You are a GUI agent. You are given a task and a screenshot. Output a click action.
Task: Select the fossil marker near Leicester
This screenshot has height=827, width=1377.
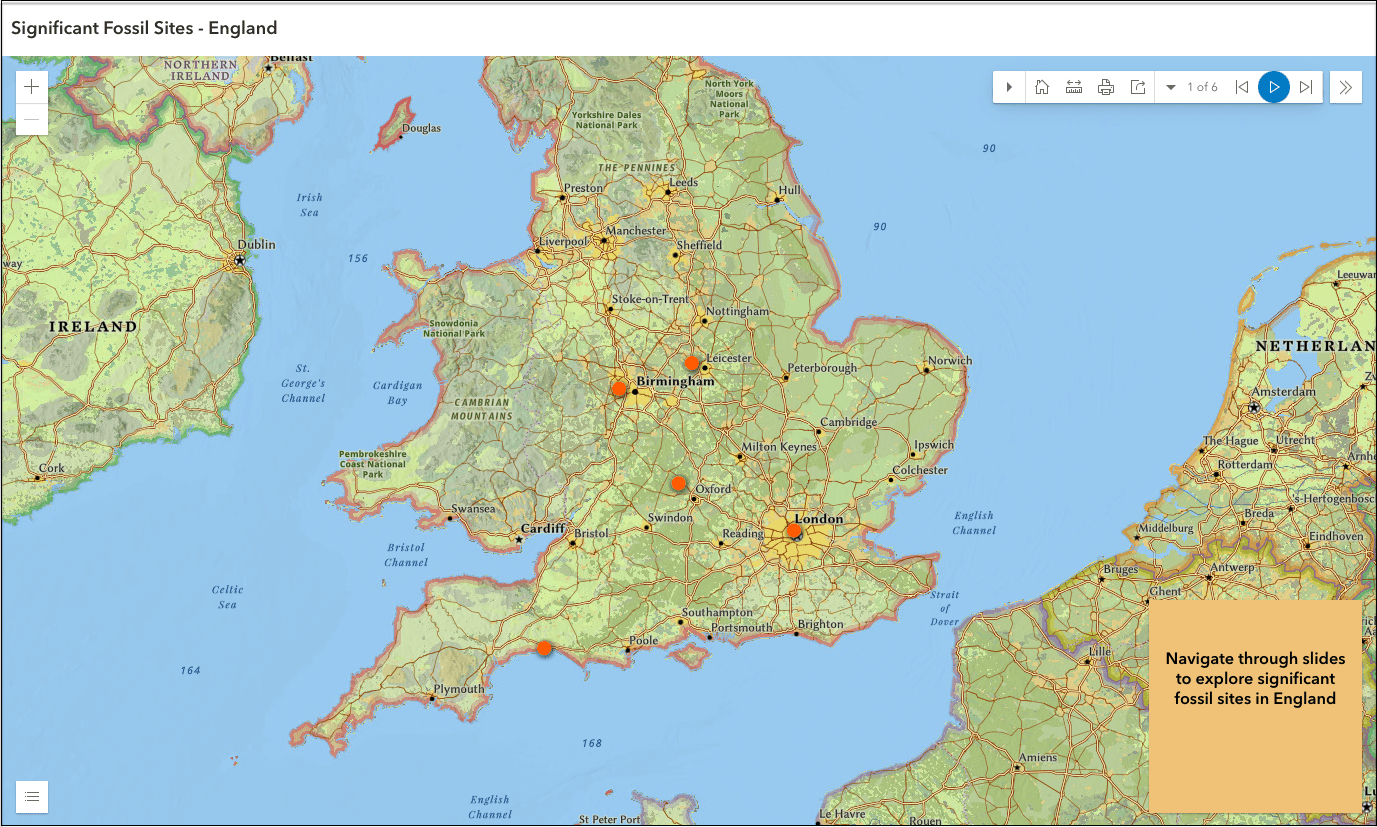pyautogui.click(x=691, y=361)
